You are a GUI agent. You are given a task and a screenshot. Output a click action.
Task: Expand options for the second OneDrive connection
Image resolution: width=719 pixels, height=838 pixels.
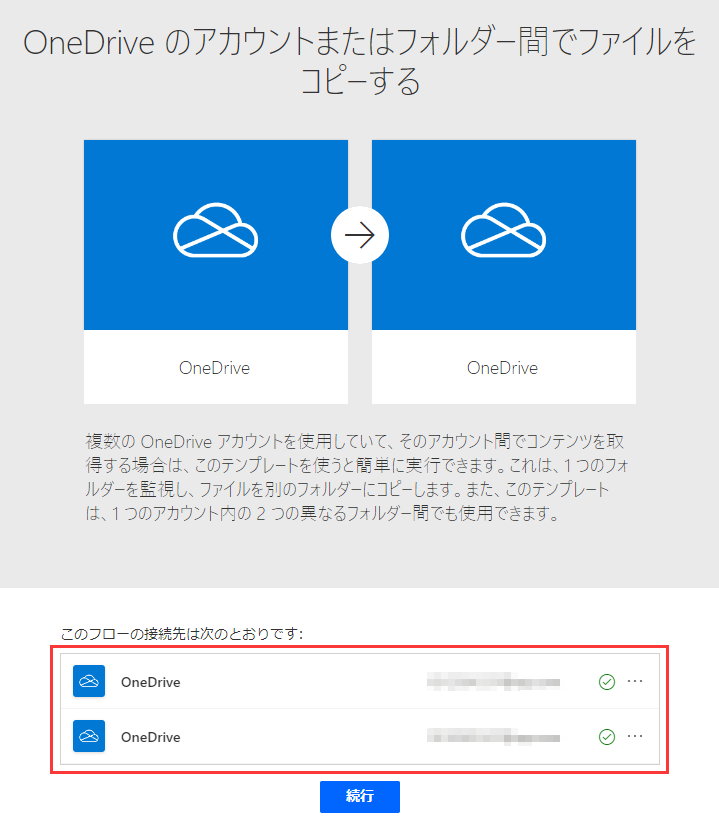(635, 737)
